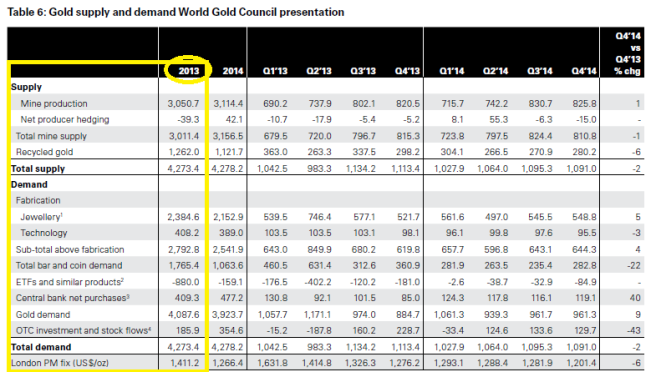
Task: Select Central bank net purchases label
Action: tap(73, 298)
